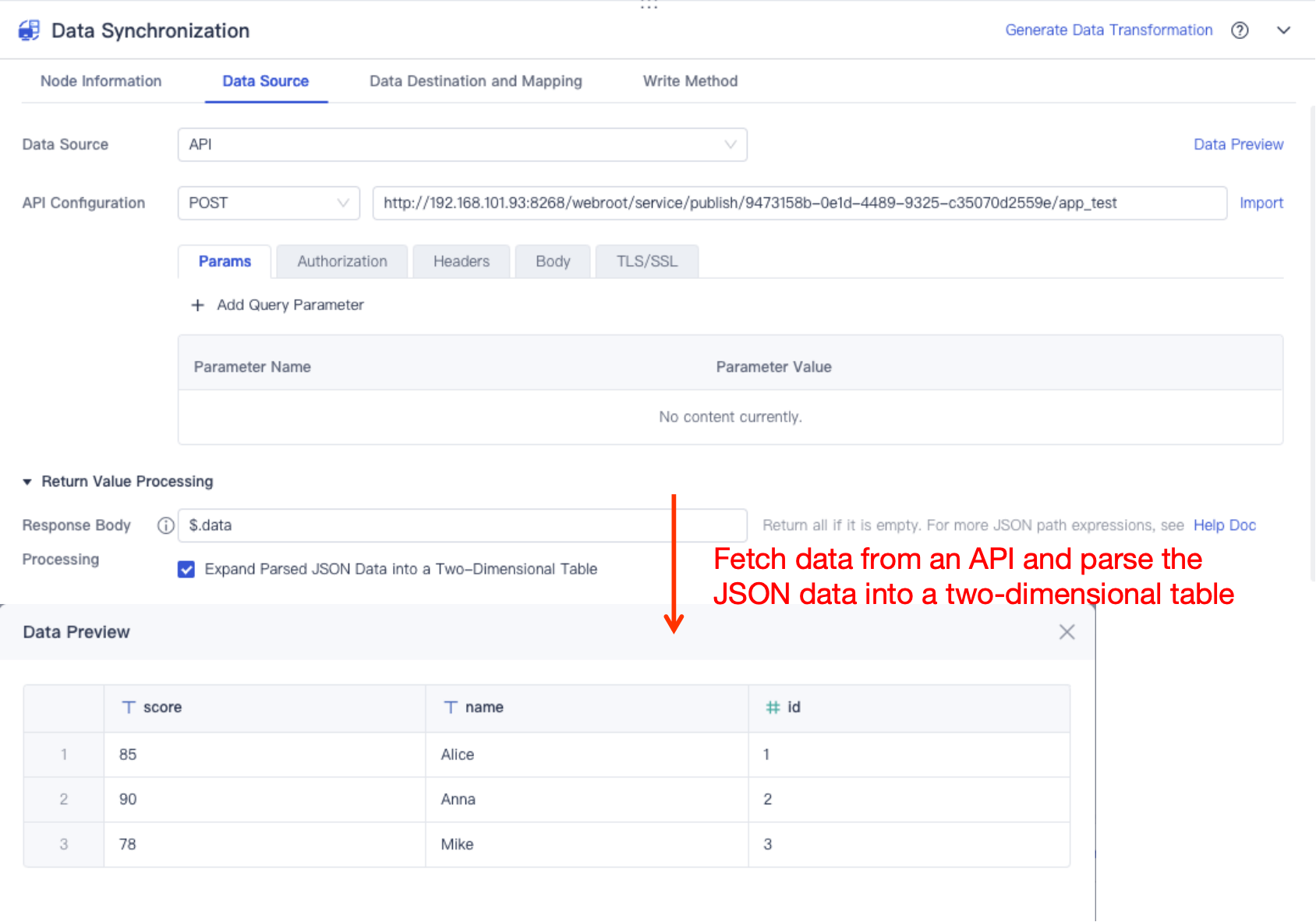1316x922 pixels.
Task: Open the Body tab
Action: click(553, 262)
